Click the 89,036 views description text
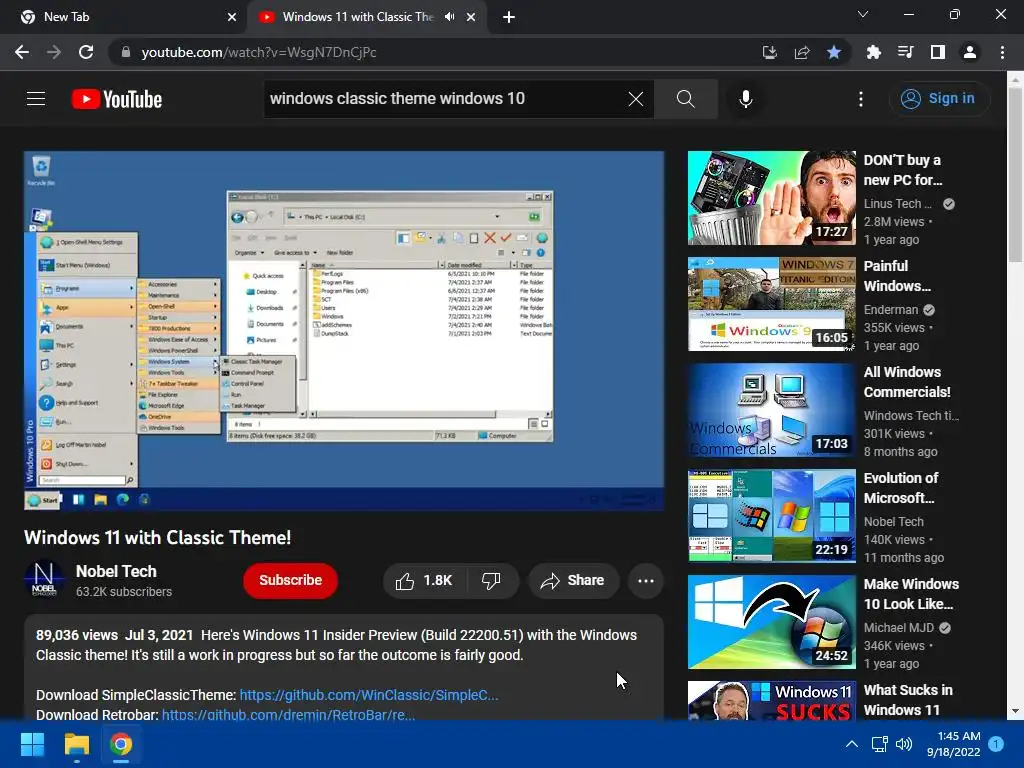The width and height of the screenshot is (1024, 768). pyautogui.click(x=76, y=635)
